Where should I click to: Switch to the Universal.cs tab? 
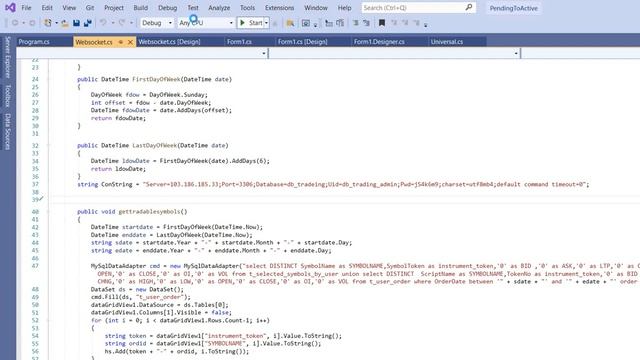447,42
